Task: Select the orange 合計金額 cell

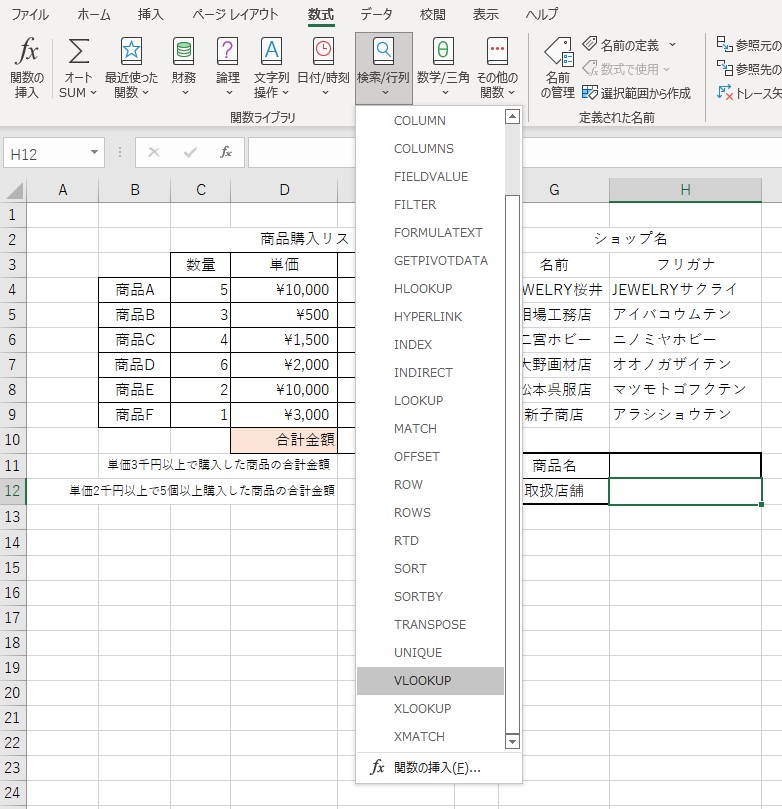Action: click(x=284, y=439)
